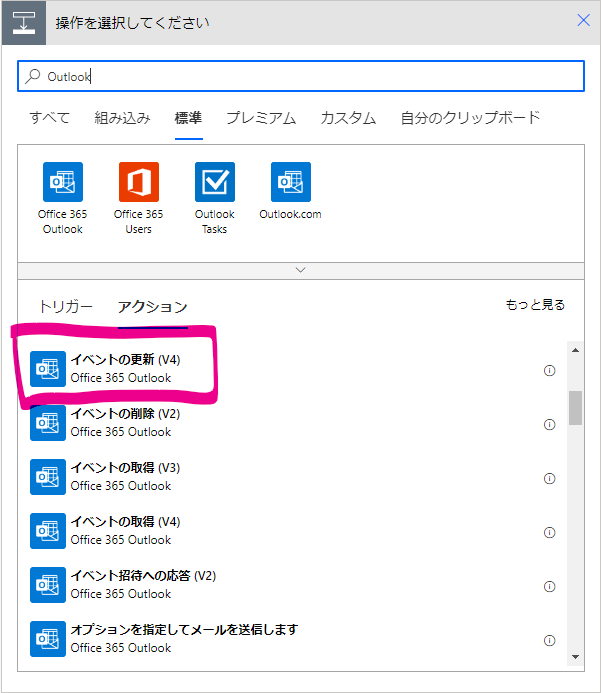This screenshot has height=693, width=601.
Task: Click icon for イベントの取得 (V3) action
Action: pos(48,477)
